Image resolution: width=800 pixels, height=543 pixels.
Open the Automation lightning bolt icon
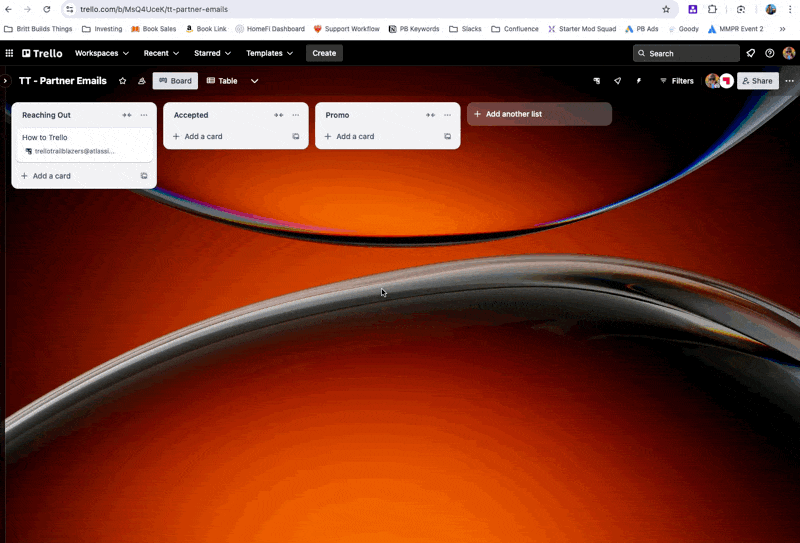[638, 81]
